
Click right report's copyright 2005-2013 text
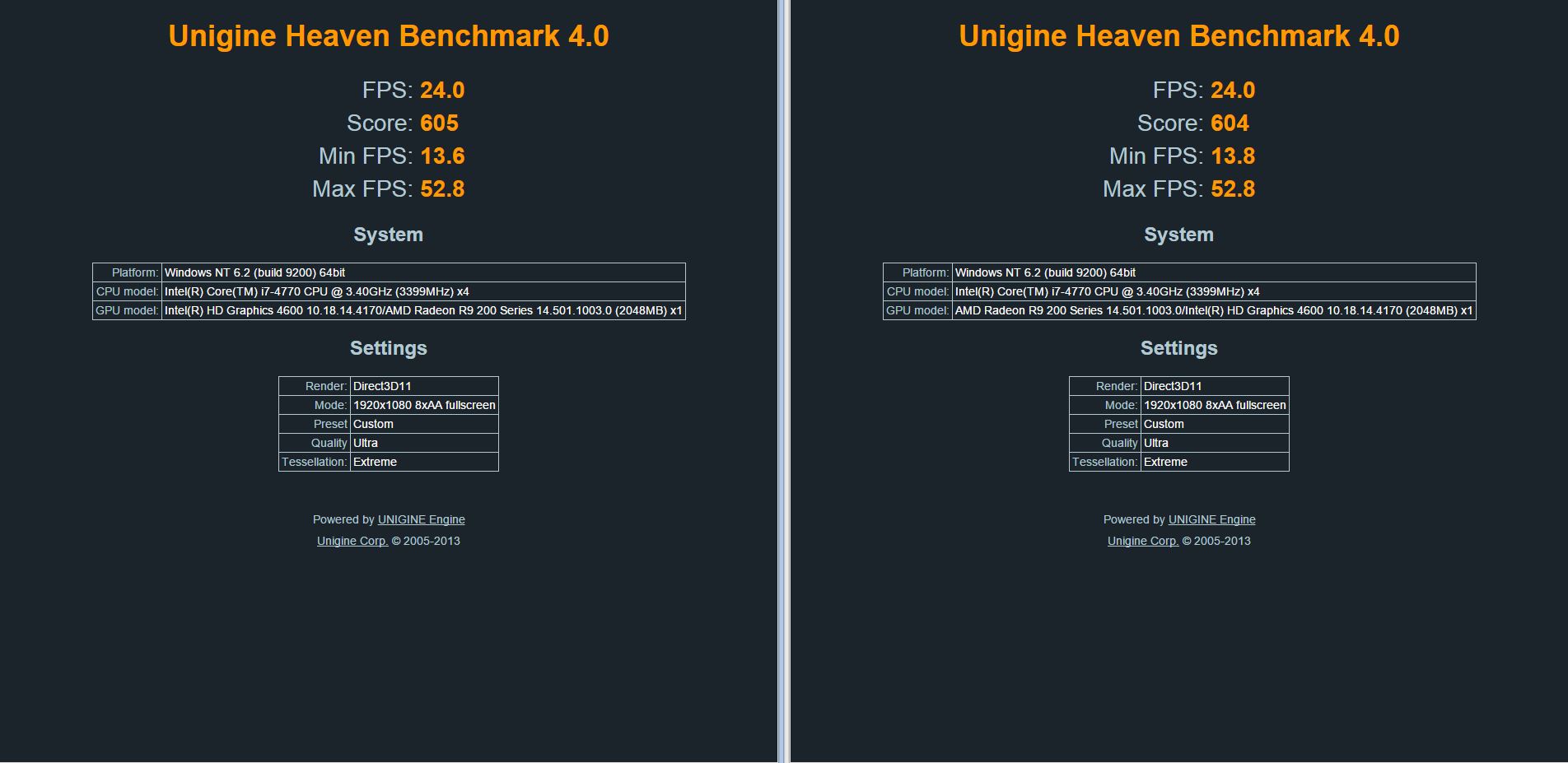1216,541
